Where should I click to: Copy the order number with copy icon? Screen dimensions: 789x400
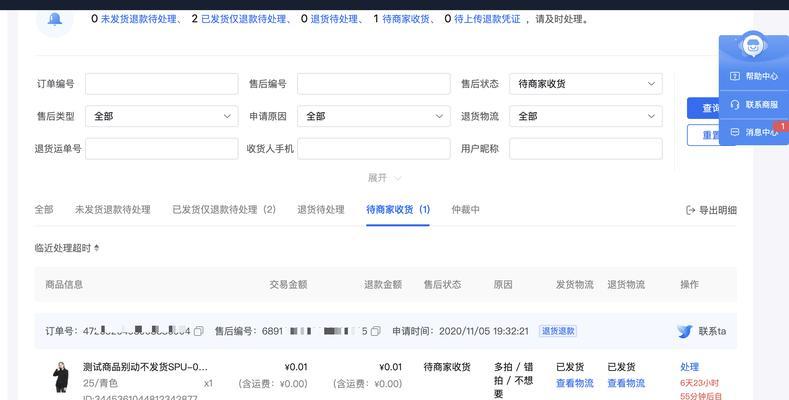[x=199, y=331]
